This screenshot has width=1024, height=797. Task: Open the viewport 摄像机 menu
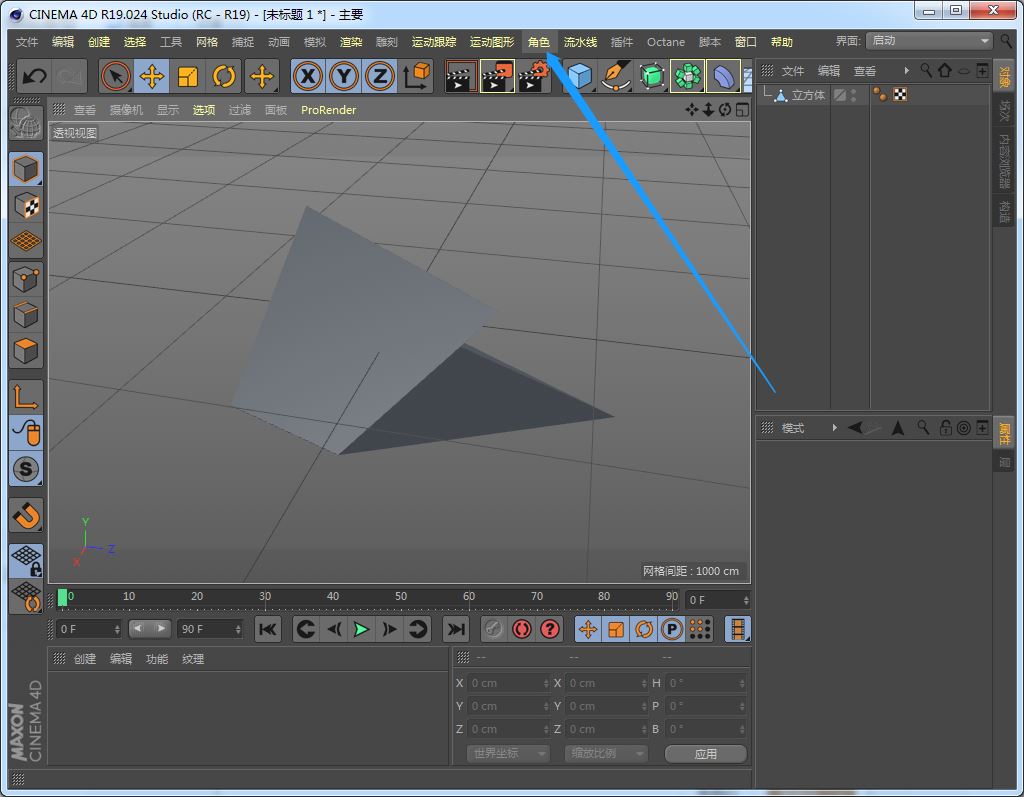(x=126, y=110)
